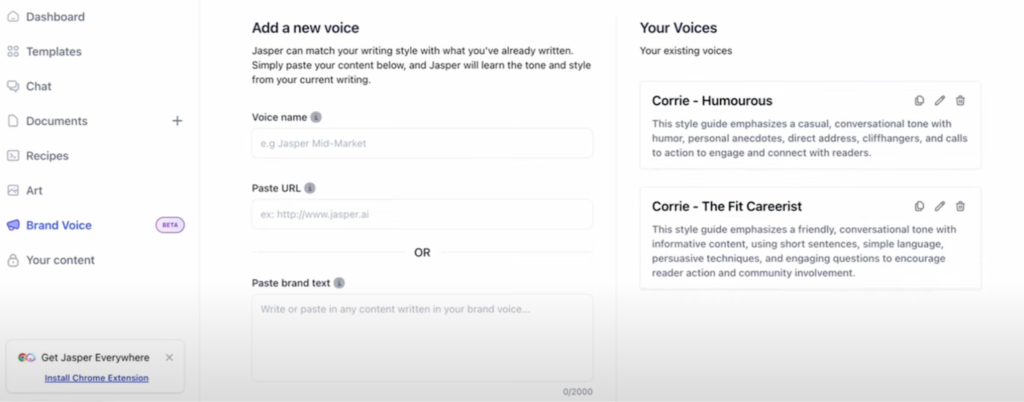Dismiss the Get Jasper Everywhere banner
Screen dimensions: 1024x402
169,357
